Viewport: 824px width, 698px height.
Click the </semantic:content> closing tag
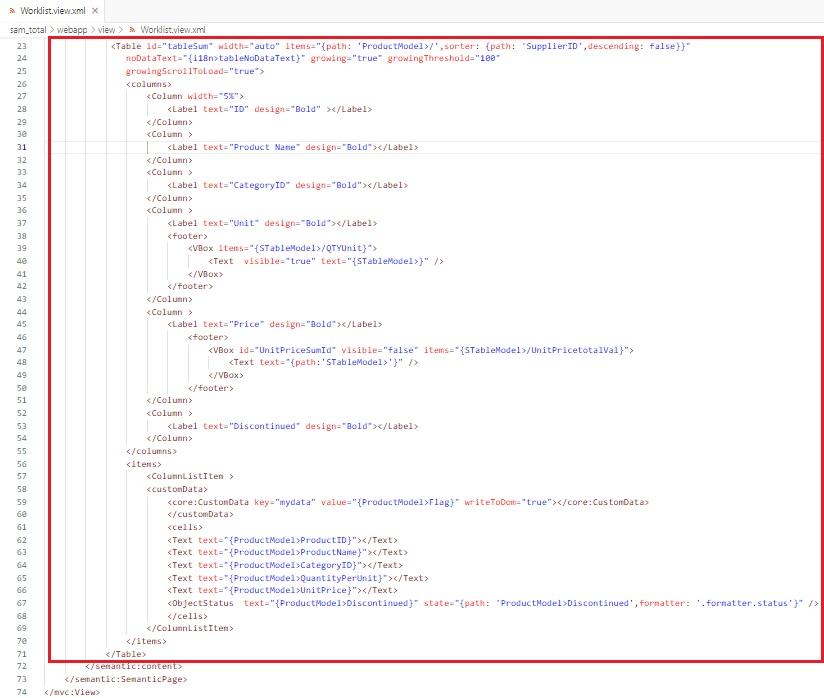click(133, 666)
